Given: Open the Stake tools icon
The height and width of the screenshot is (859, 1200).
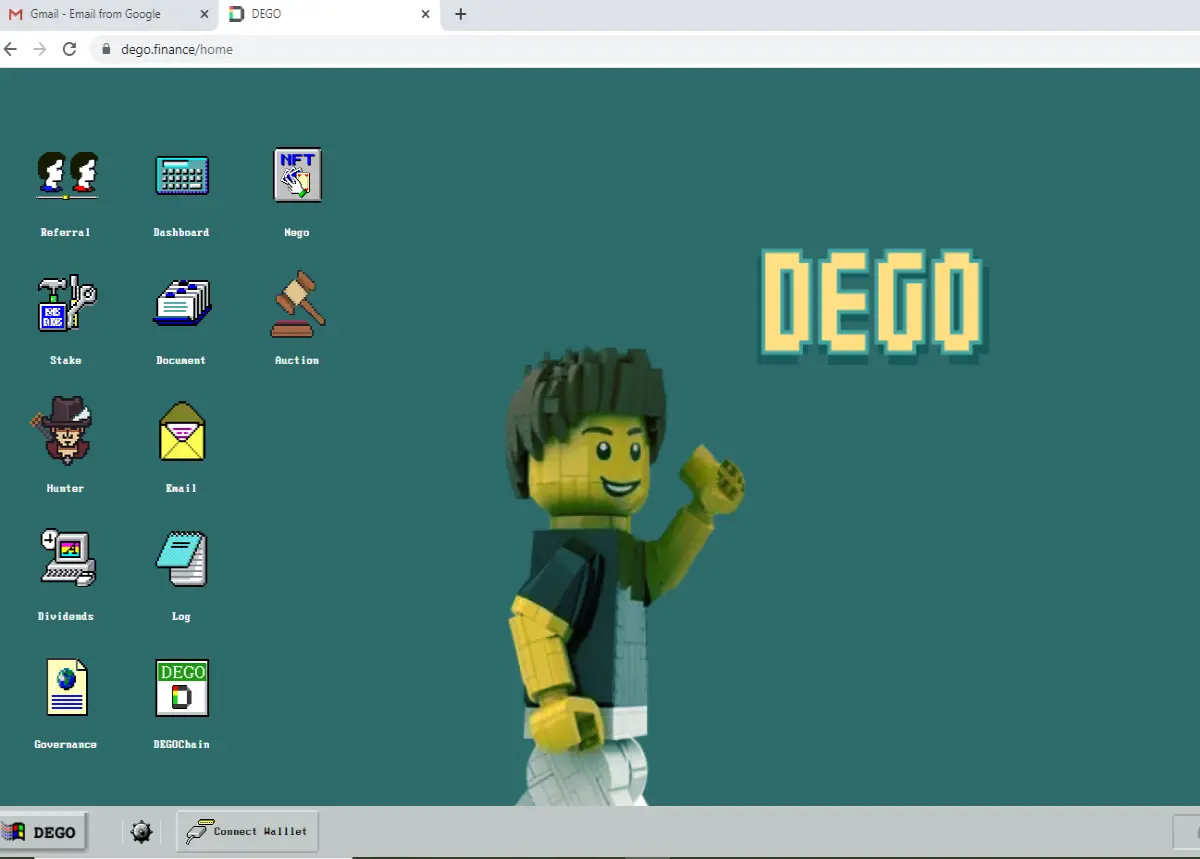Looking at the screenshot, I should 66,303.
